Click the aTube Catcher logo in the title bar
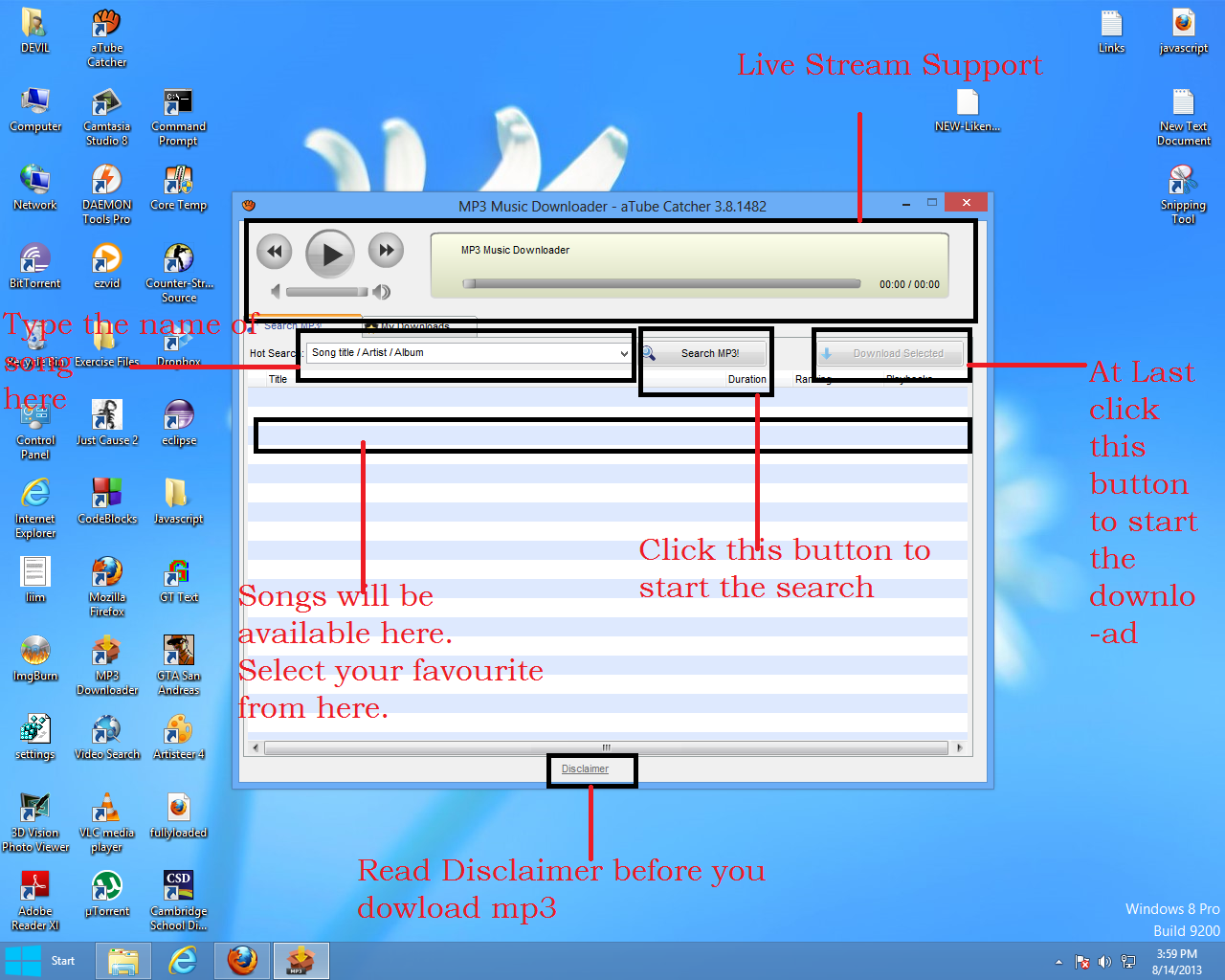The width and height of the screenshot is (1225, 980). click(248, 204)
